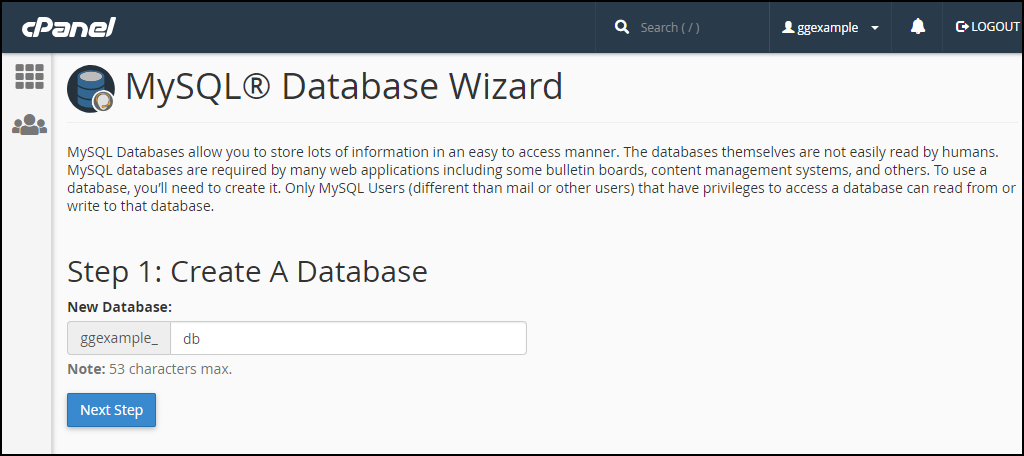The height and width of the screenshot is (456, 1024).
Task: Click the cPanel logo
Action: 69,27
